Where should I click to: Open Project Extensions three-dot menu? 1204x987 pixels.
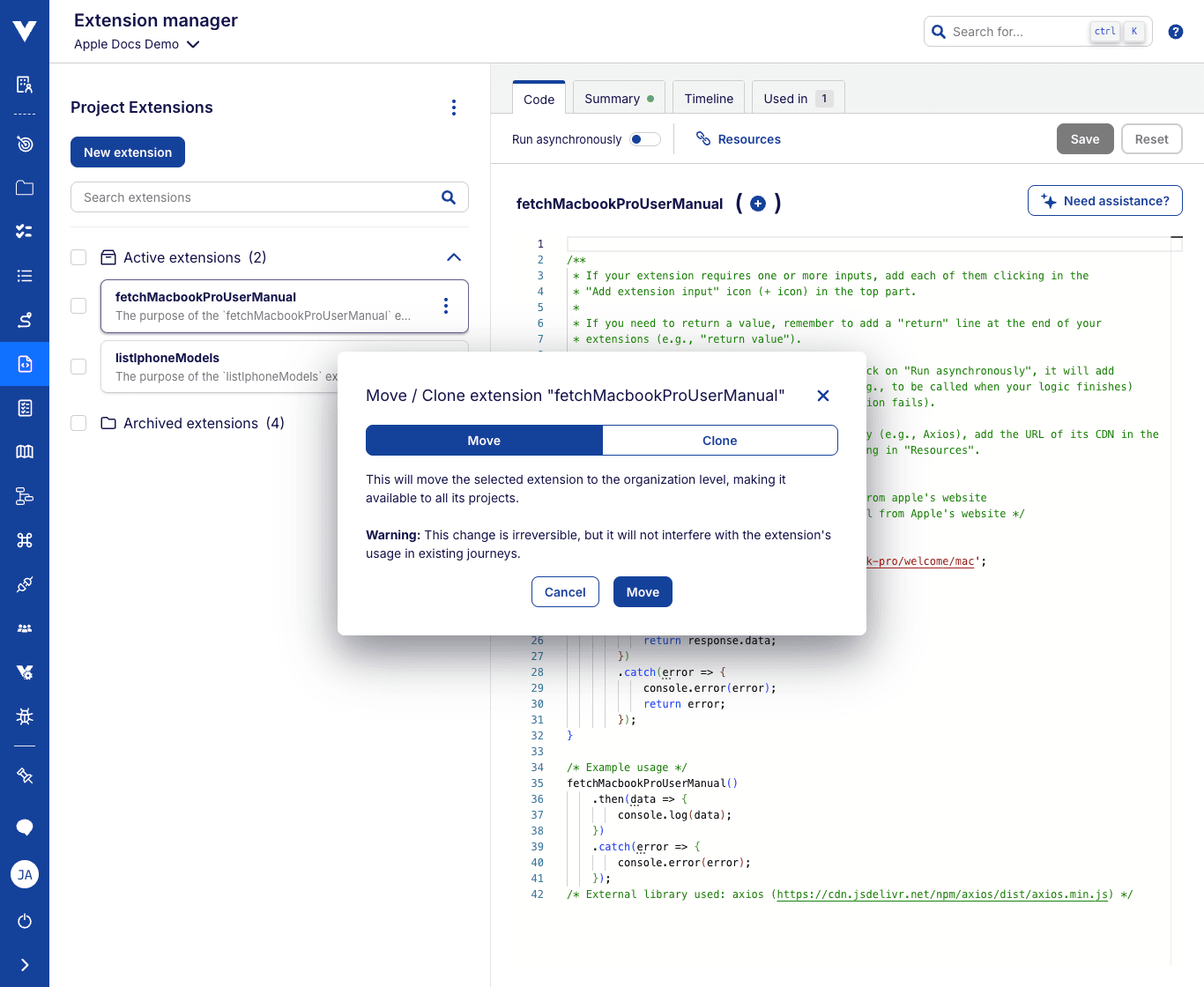(454, 108)
